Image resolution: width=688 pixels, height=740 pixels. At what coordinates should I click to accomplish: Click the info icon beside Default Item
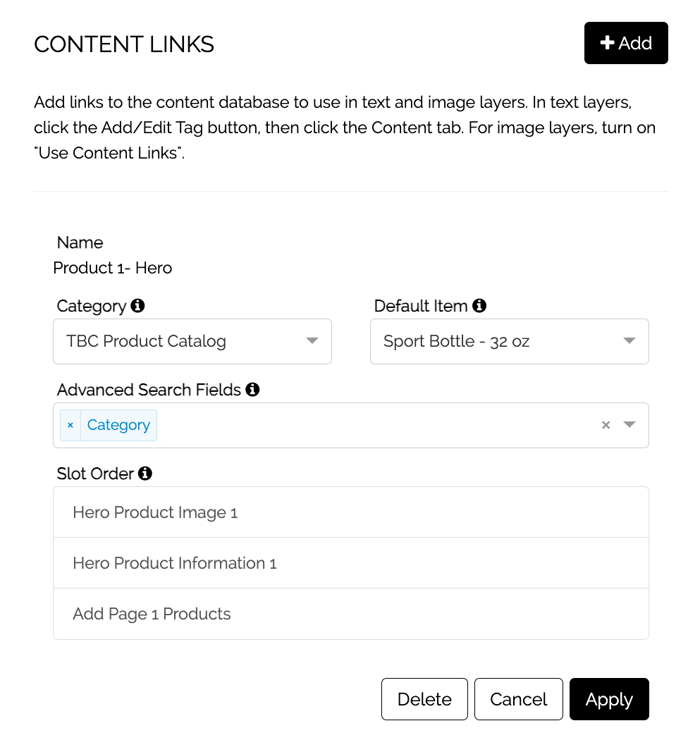[479, 306]
